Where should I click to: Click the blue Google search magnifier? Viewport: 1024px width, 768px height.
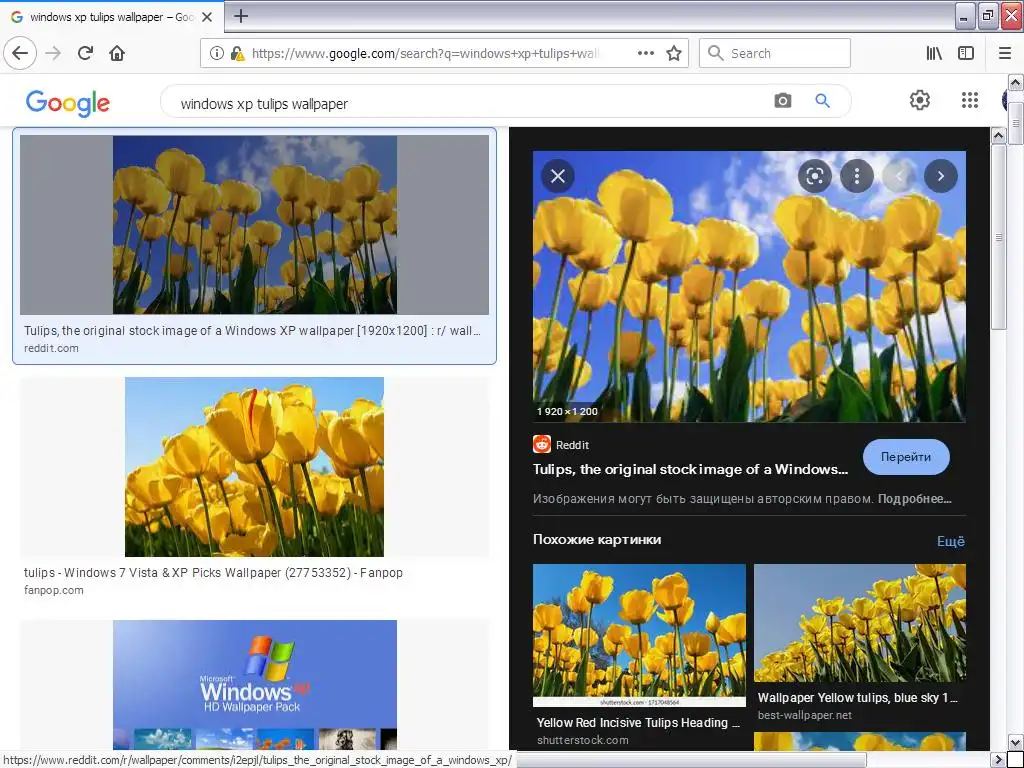822,101
